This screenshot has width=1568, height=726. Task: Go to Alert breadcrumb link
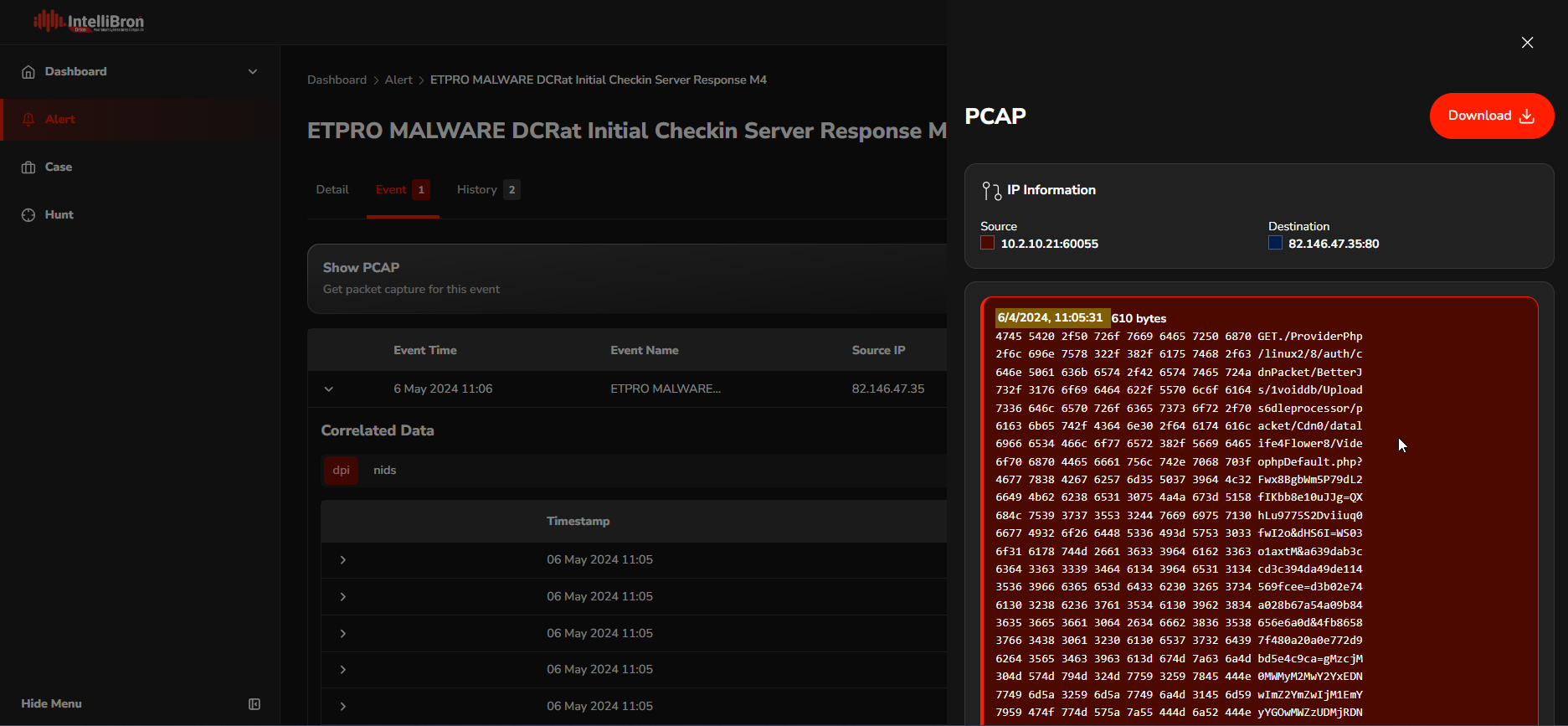coord(398,80)
